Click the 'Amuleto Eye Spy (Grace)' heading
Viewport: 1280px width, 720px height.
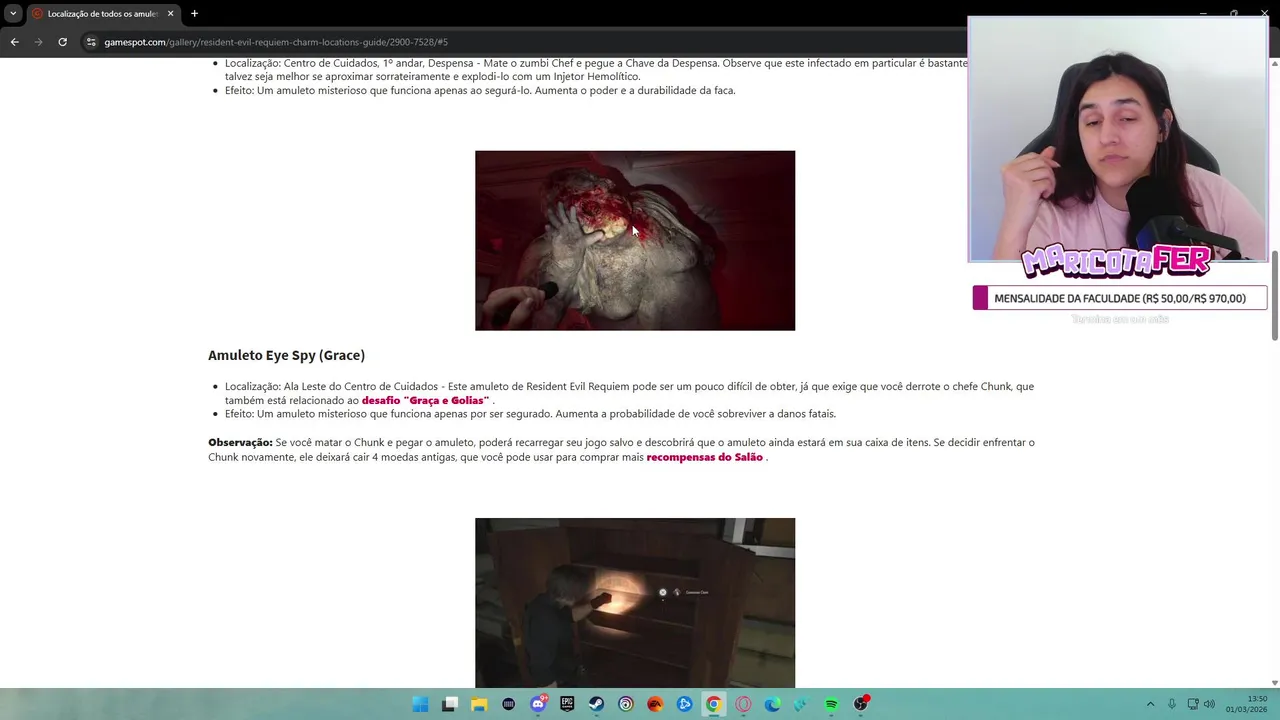286,355
